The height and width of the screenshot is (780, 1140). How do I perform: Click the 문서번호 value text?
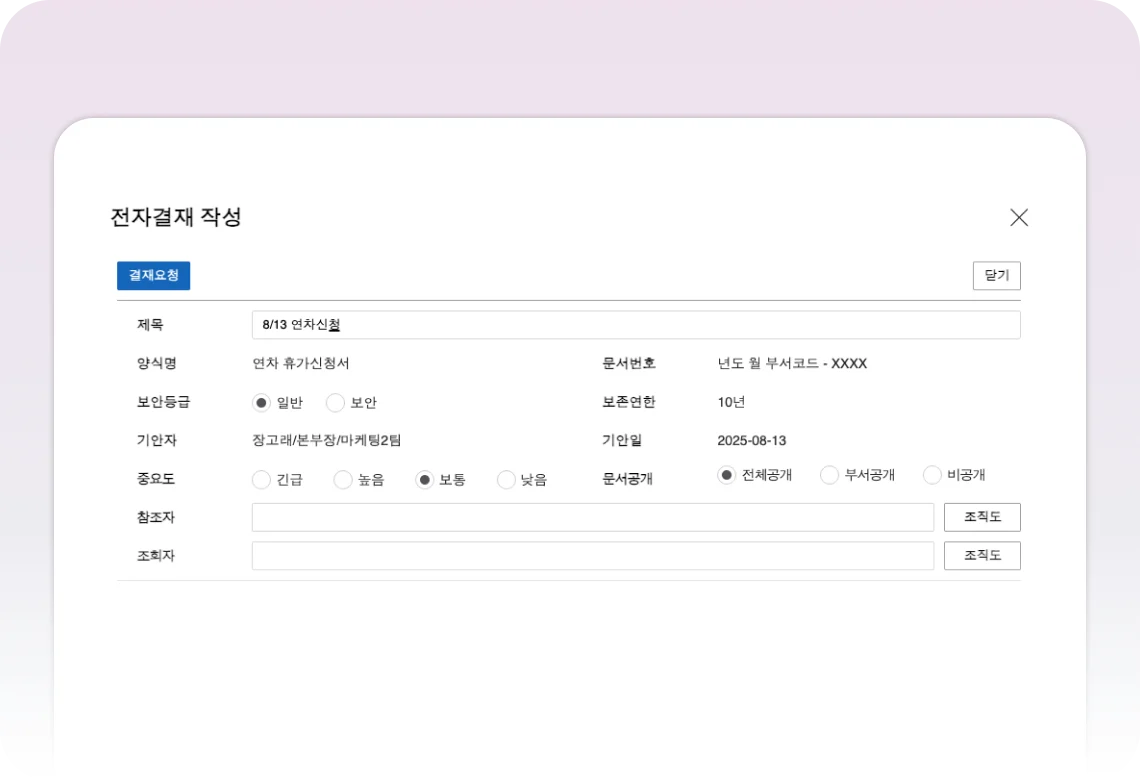click(792, 364)
